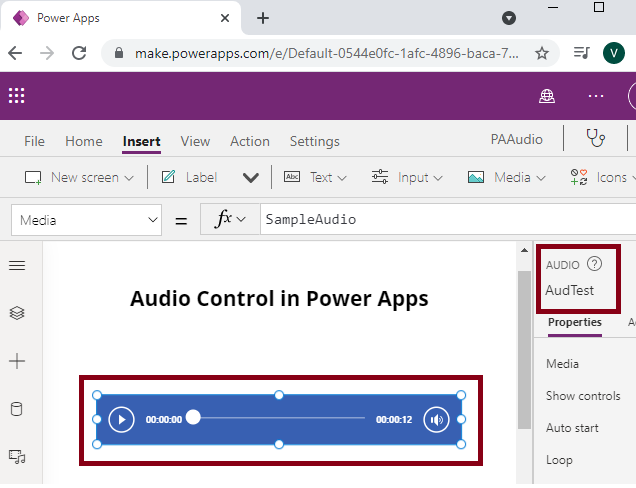Switch to the View tab
Viewport: 636px width, 488px height.
(x=195, y=141)
